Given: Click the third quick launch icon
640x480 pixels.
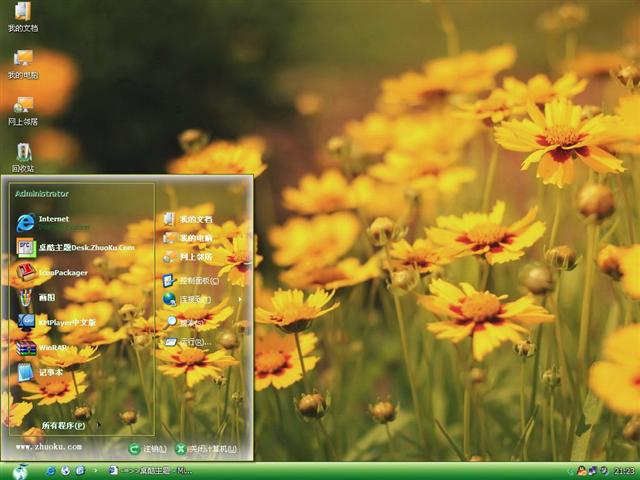Looking at the screenshot, I should 80,471.
